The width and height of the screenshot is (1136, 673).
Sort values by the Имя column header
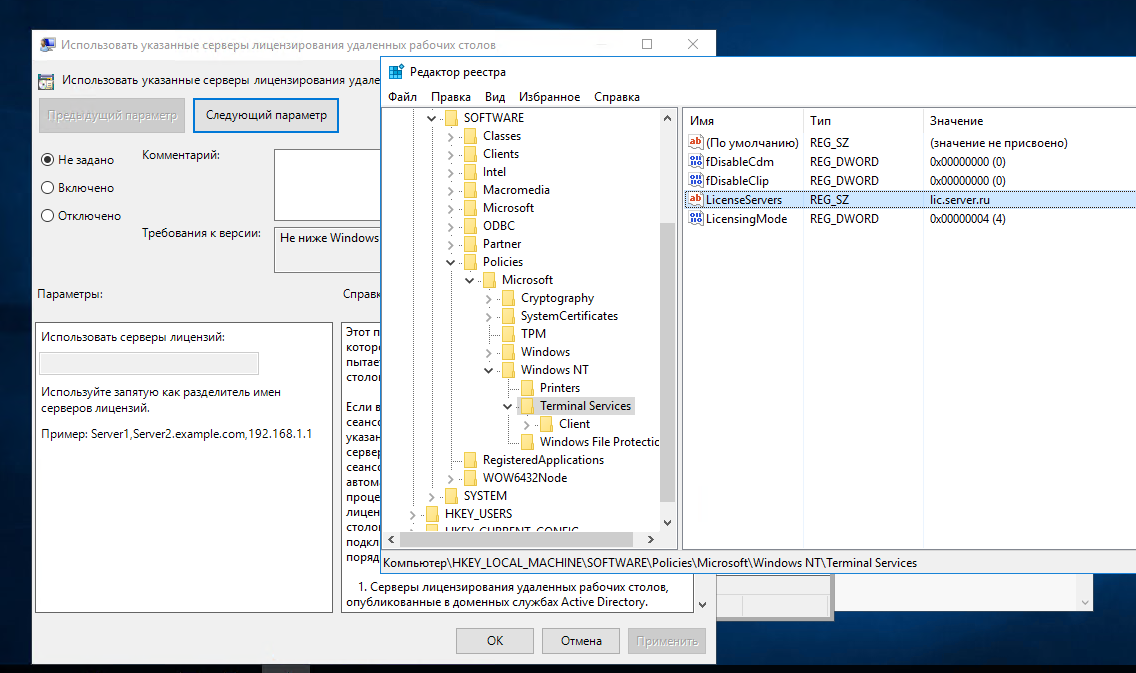[743, 121]
